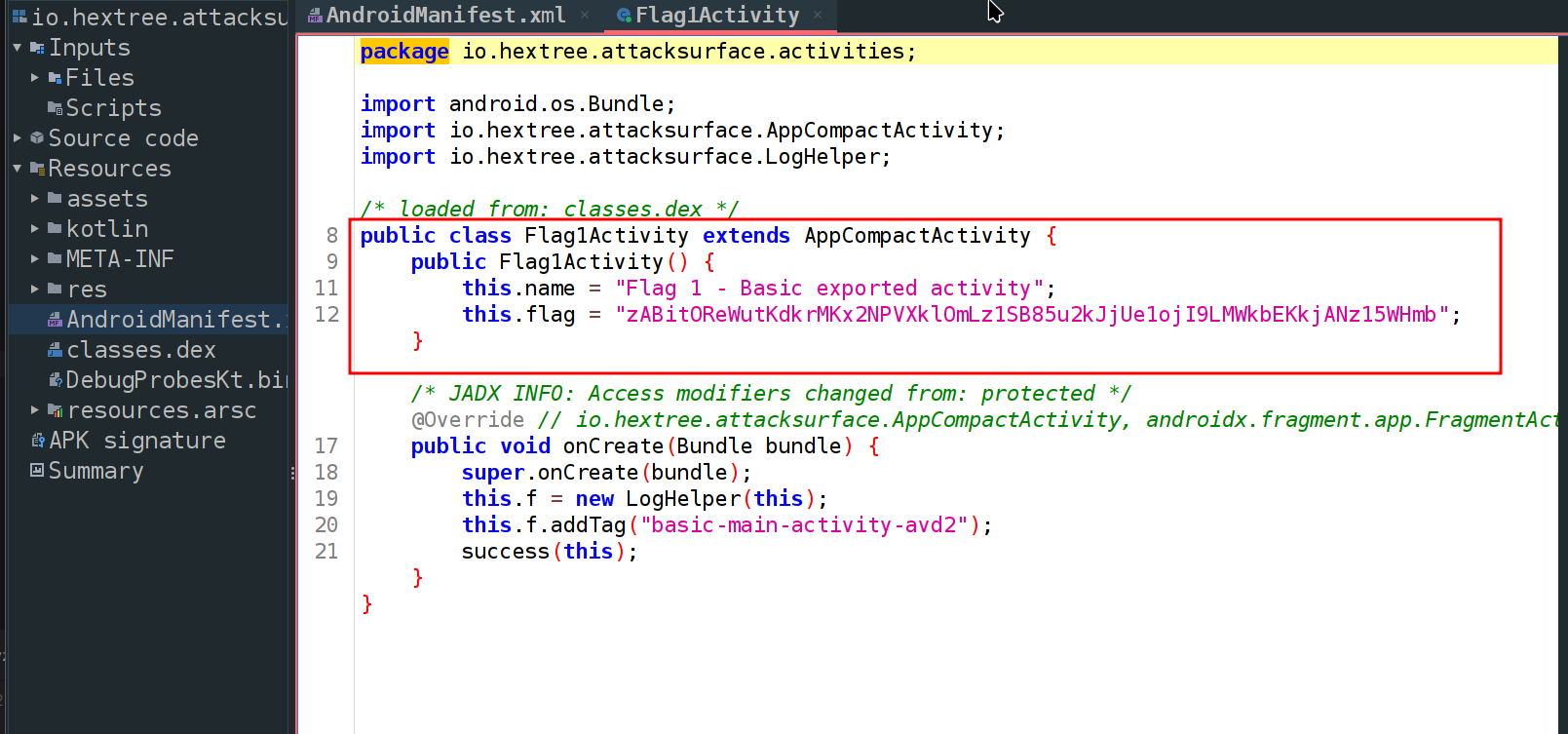
Task: Collapse the Resources node arrow
Action: coord(17,169)
